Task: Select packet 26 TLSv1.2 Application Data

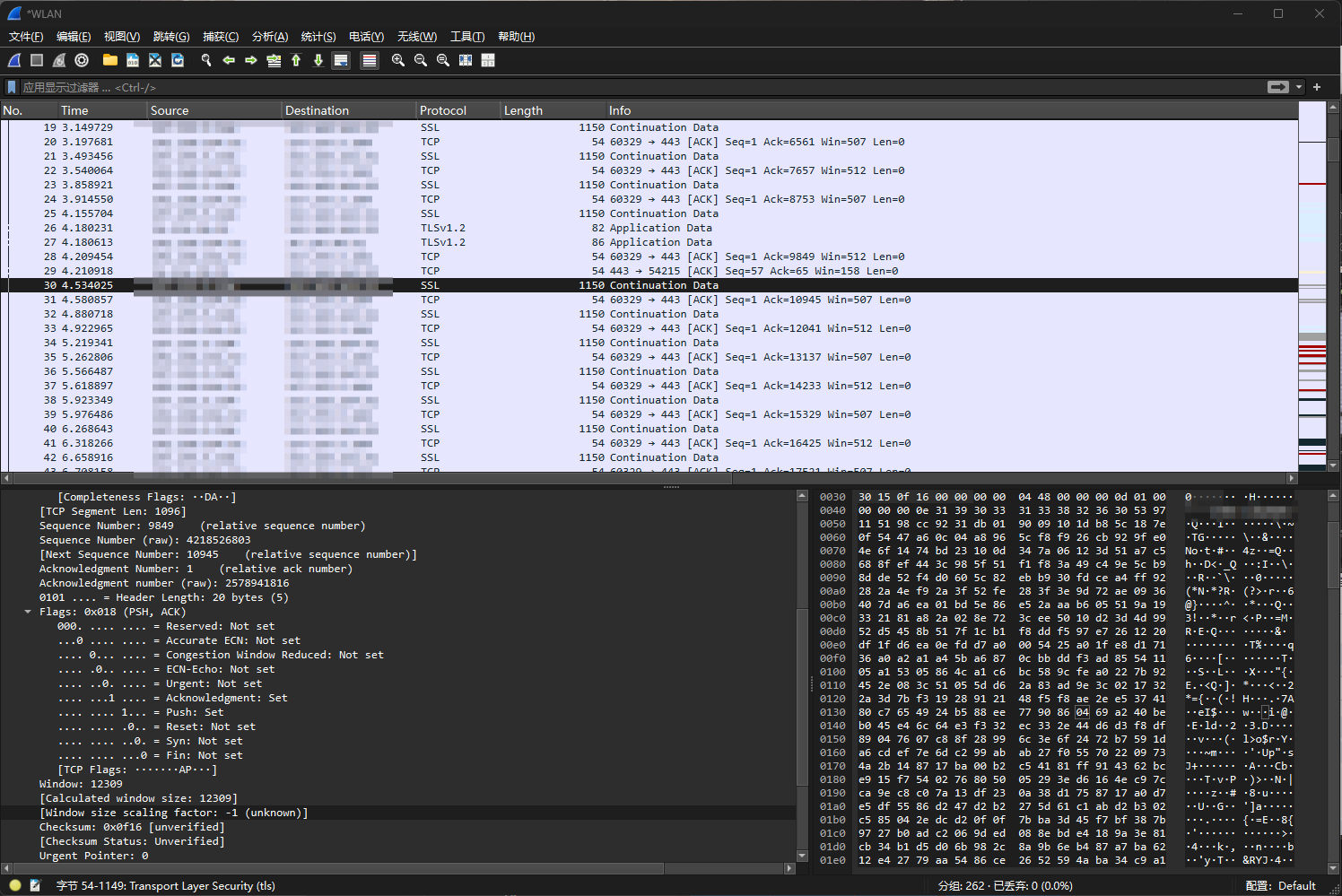Action: click(x=649, y=228)
